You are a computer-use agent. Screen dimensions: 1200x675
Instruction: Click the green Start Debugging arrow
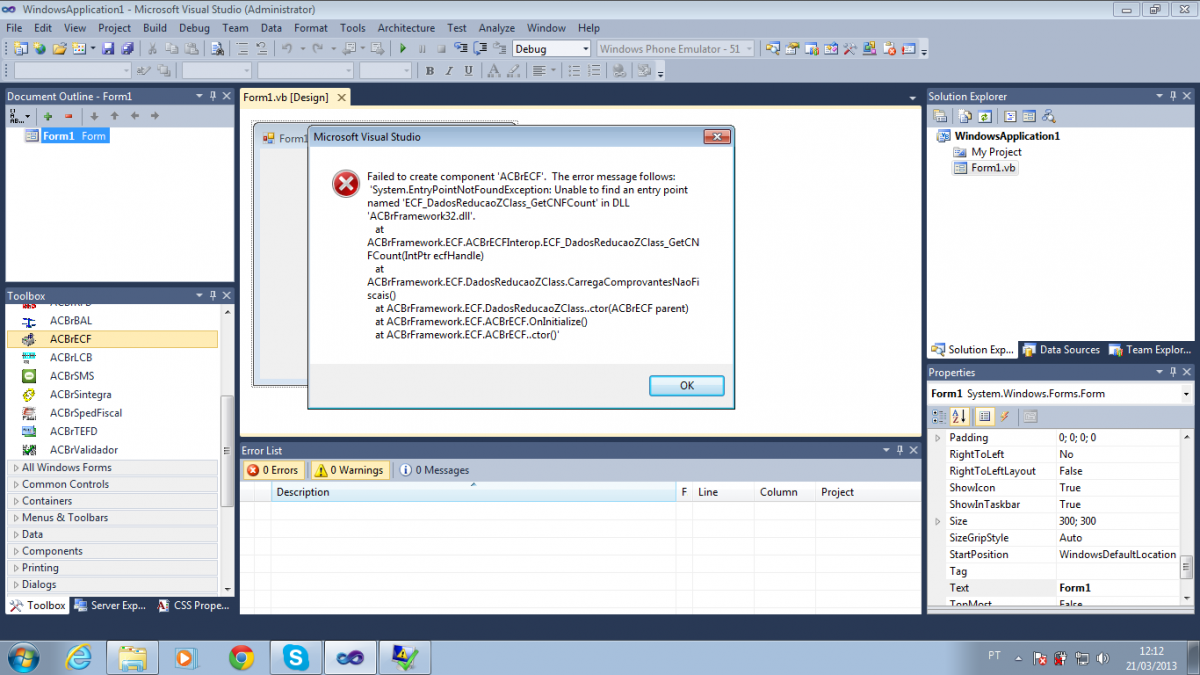point(402,48)
